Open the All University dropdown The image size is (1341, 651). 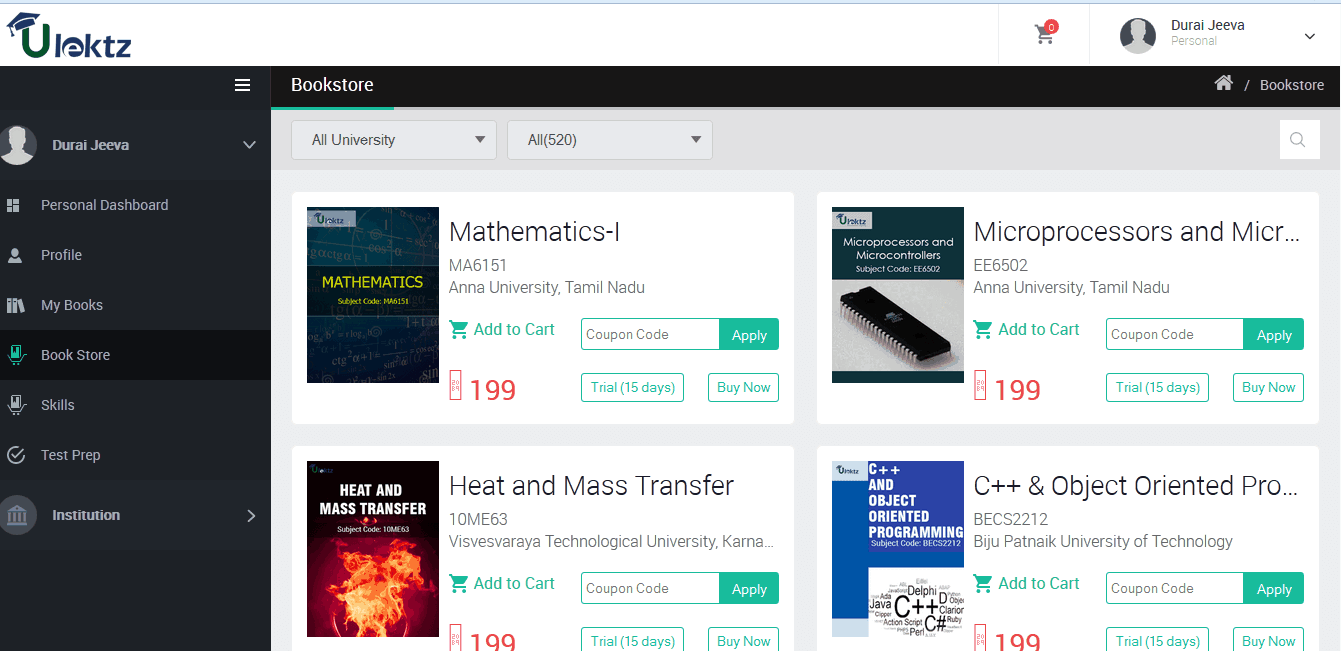click(393, 140)
